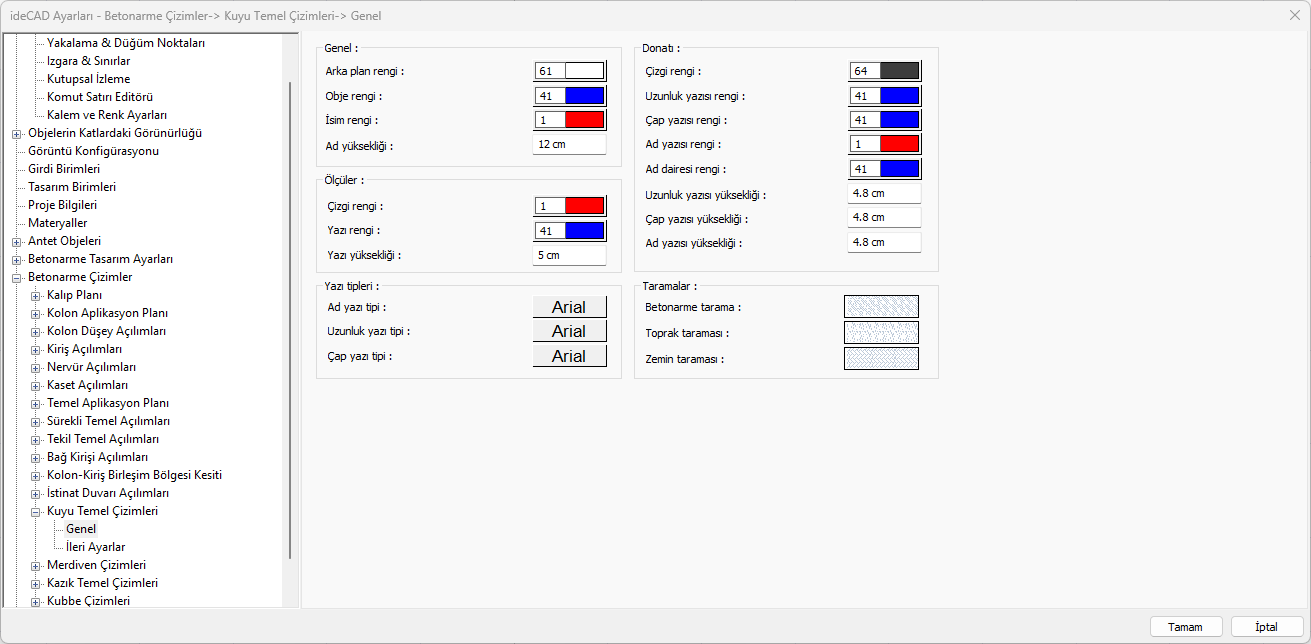The width and height of the screenshot is (1311, 644).
Task: Click the settings tree vertical scrollbar
Action: coord(290,320)
